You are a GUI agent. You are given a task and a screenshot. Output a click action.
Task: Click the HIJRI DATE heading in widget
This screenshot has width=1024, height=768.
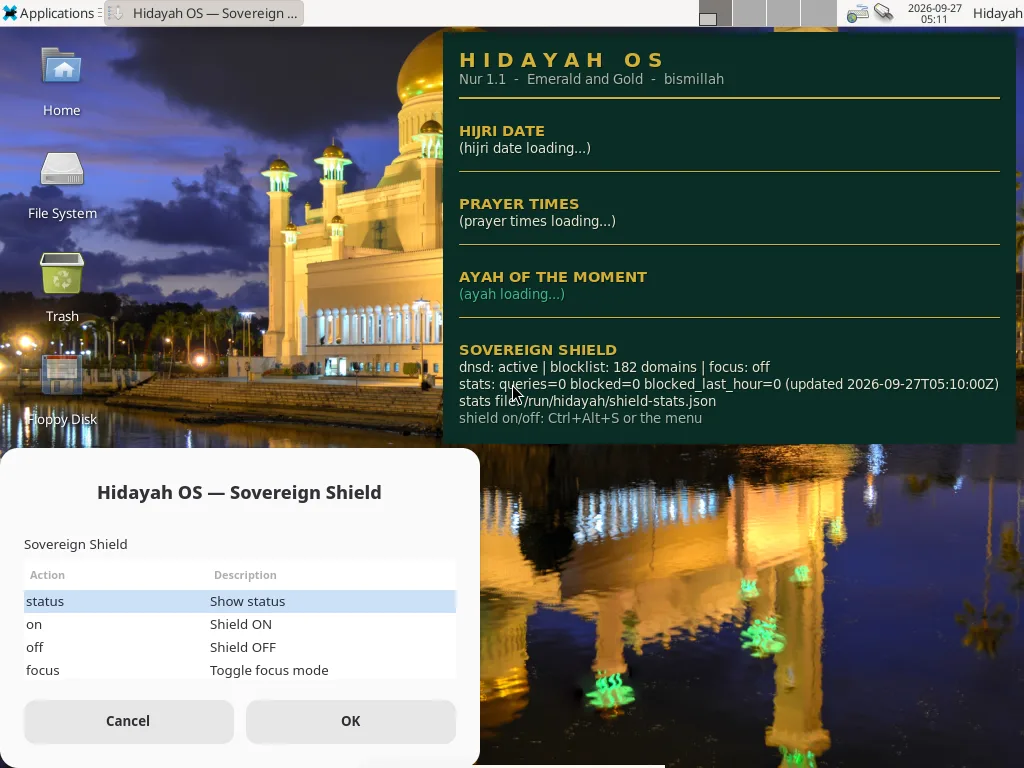click(x=502, y=131)
